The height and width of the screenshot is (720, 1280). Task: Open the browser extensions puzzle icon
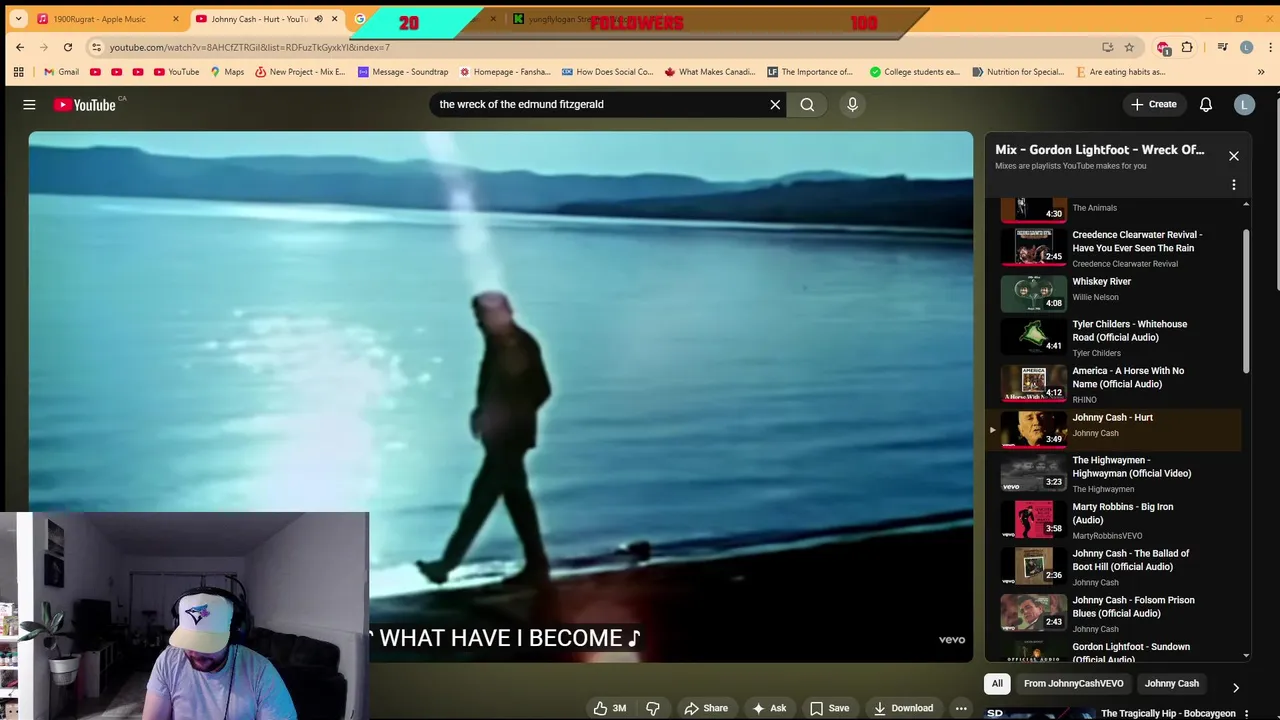[x=1187, y=47]
